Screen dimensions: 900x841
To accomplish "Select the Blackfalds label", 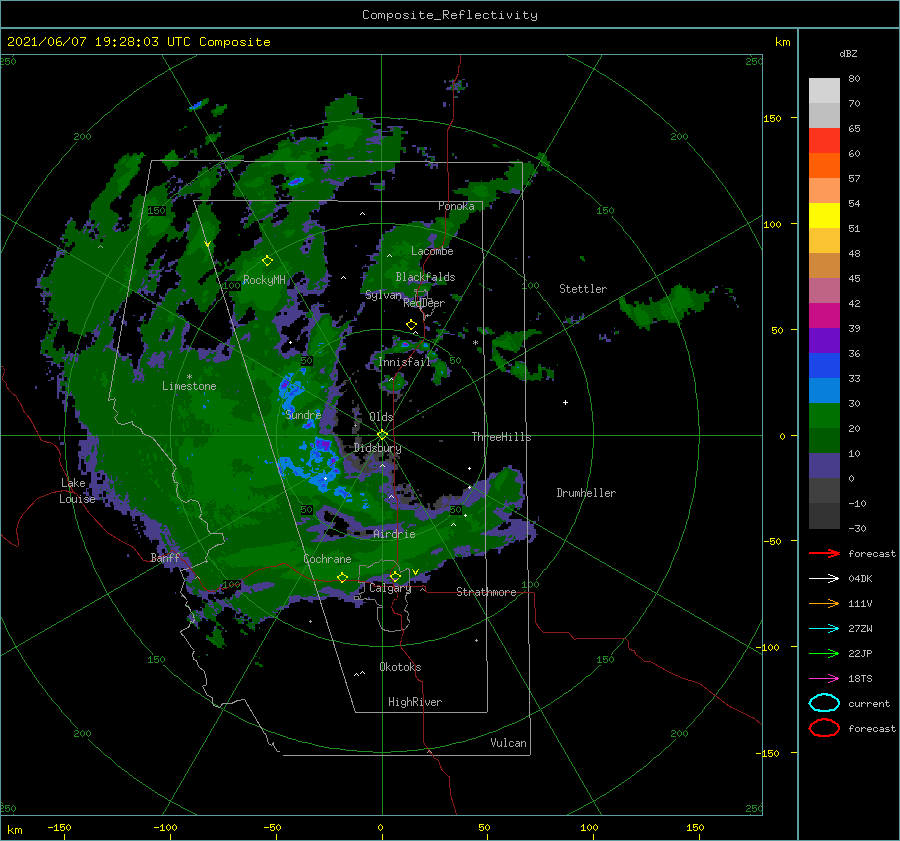I will tap(425, 277).
